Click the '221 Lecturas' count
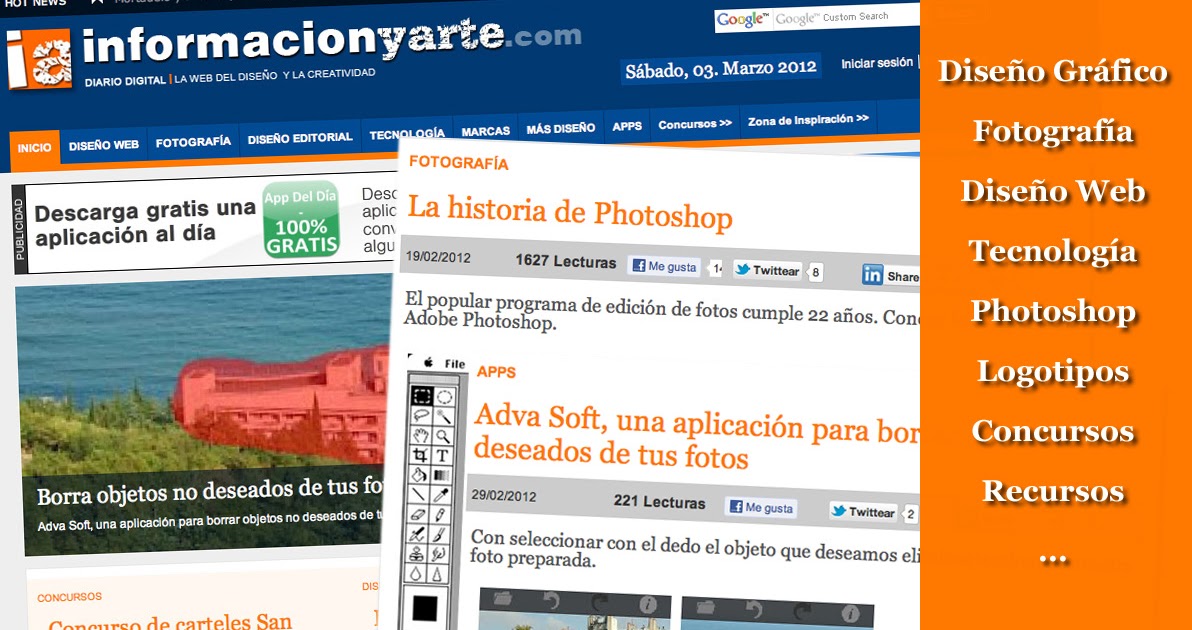The width and height of the screenshot is (1192, 630). (659, 502)
